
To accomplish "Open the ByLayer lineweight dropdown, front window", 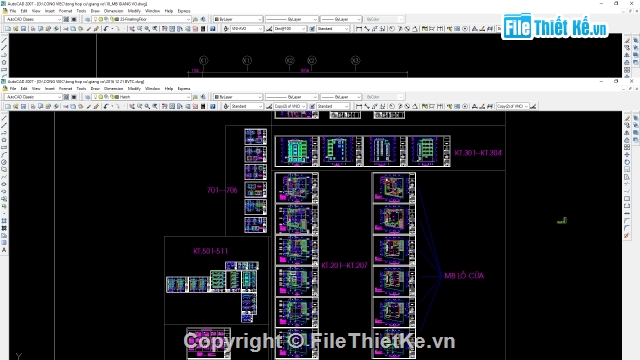I will 340,97.
